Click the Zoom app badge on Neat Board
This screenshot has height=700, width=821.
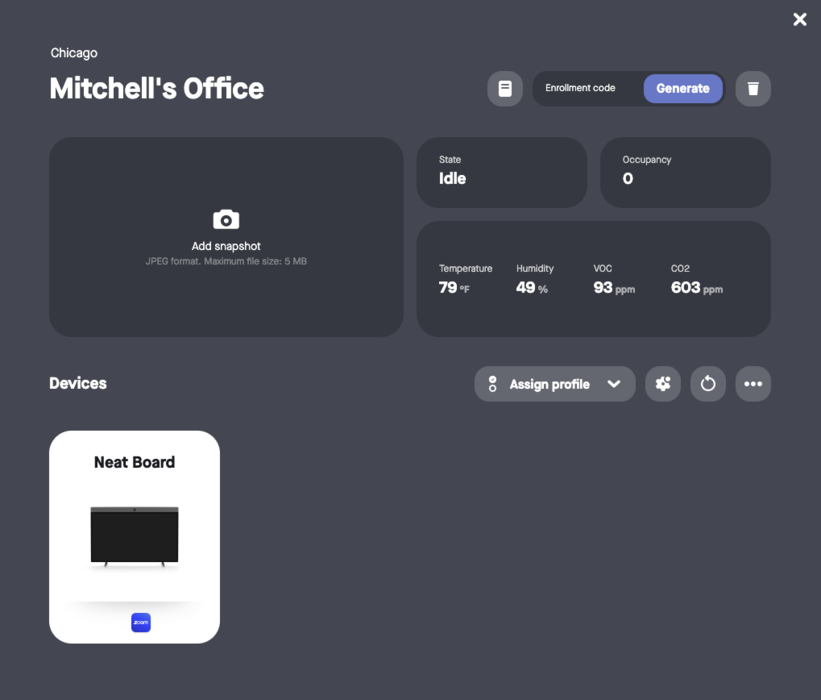(x=141, y=622)
